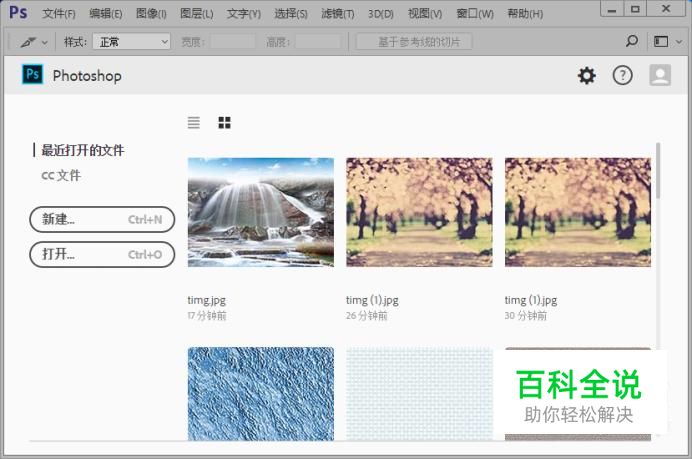Image resolution: width=692 pixels, height=459 pixels.
Task: Open the pale dotted pattern thumbnail
Action: [419, 394]
